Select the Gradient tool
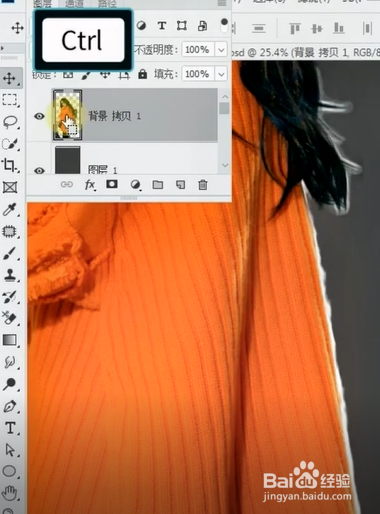This screenshot has width=380, height=514. tap(9, 340)
